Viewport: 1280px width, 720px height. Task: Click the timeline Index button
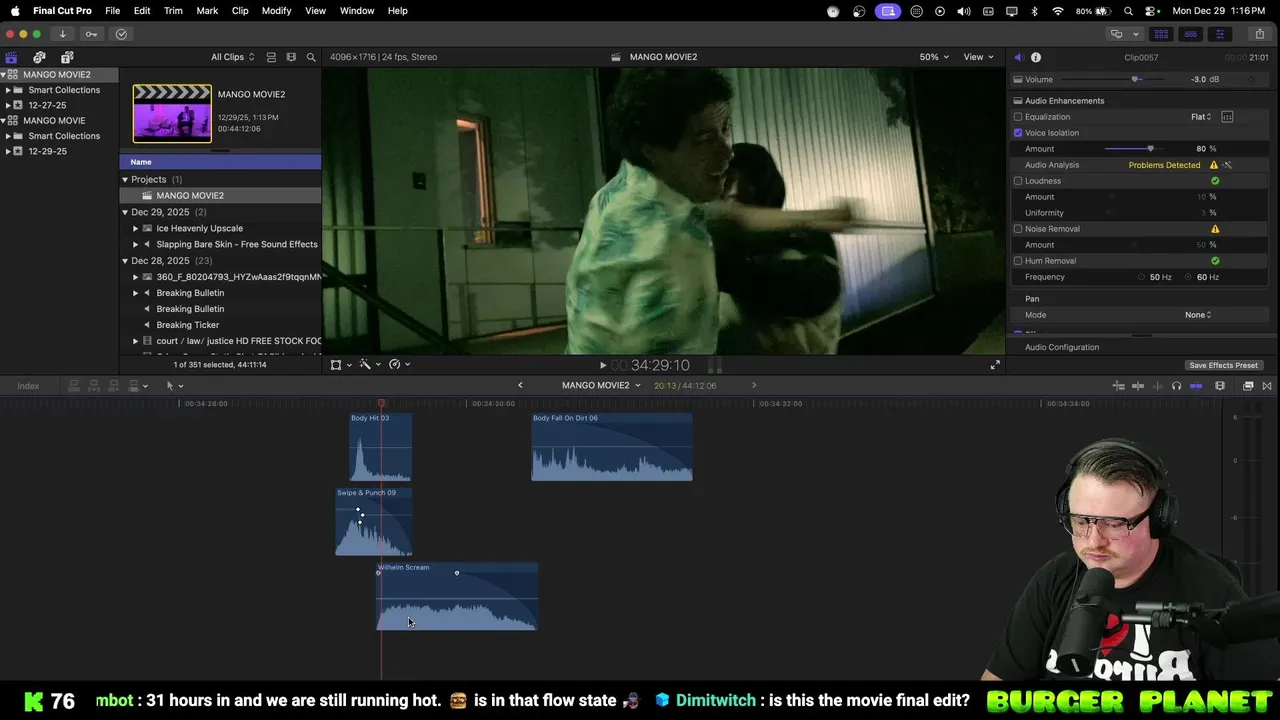28,386
